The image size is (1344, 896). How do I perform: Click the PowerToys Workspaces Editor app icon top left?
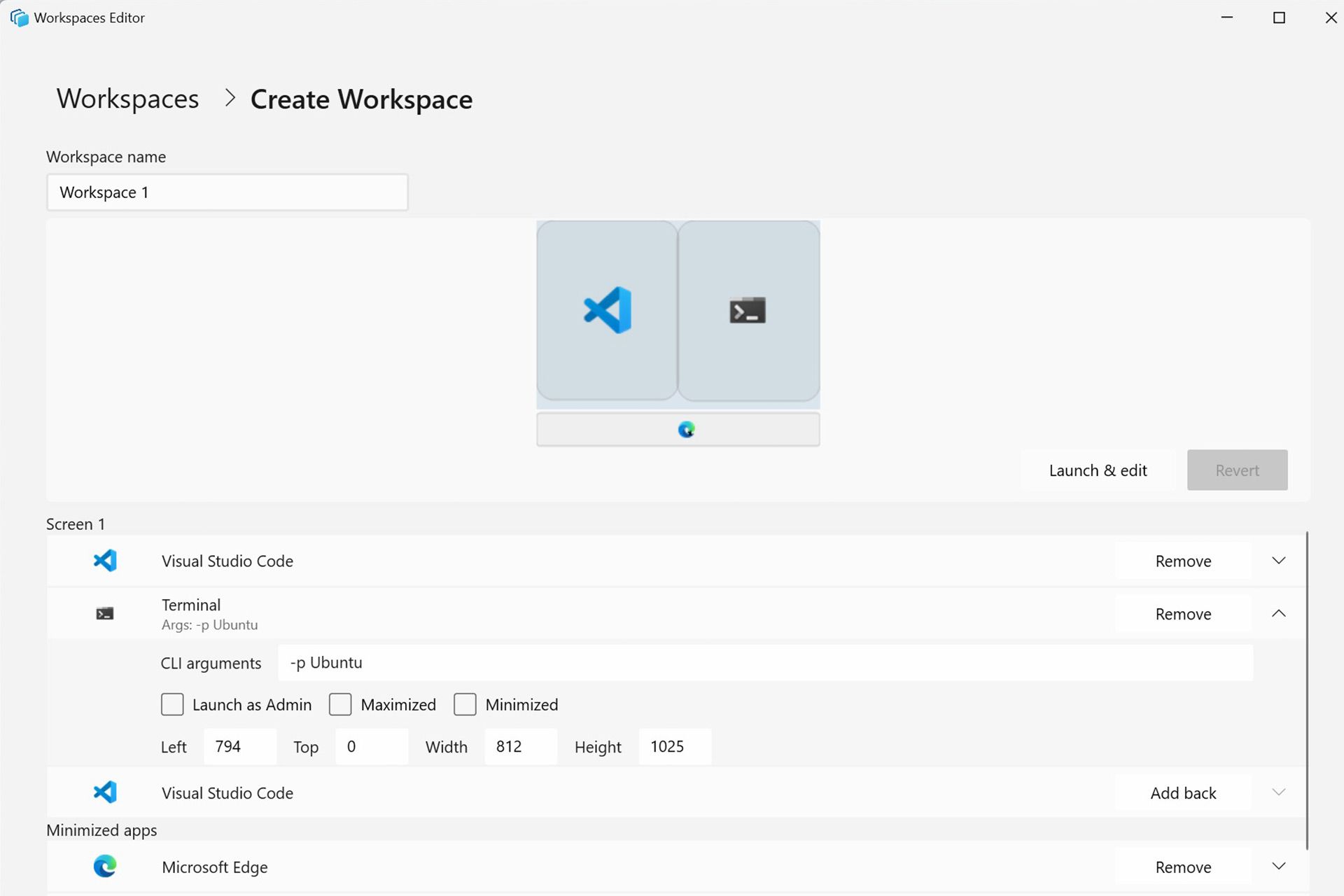coord(17,17)
